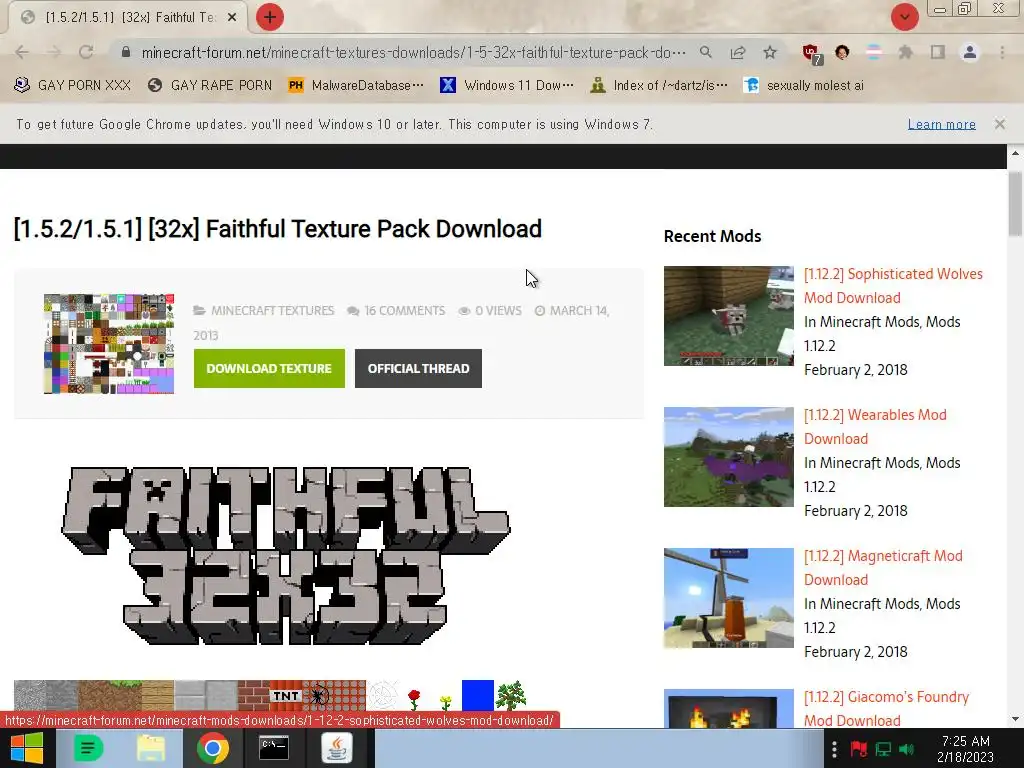Open the Command Prompt taskbar icon
1024x768 pixels.
coord(274,748)
